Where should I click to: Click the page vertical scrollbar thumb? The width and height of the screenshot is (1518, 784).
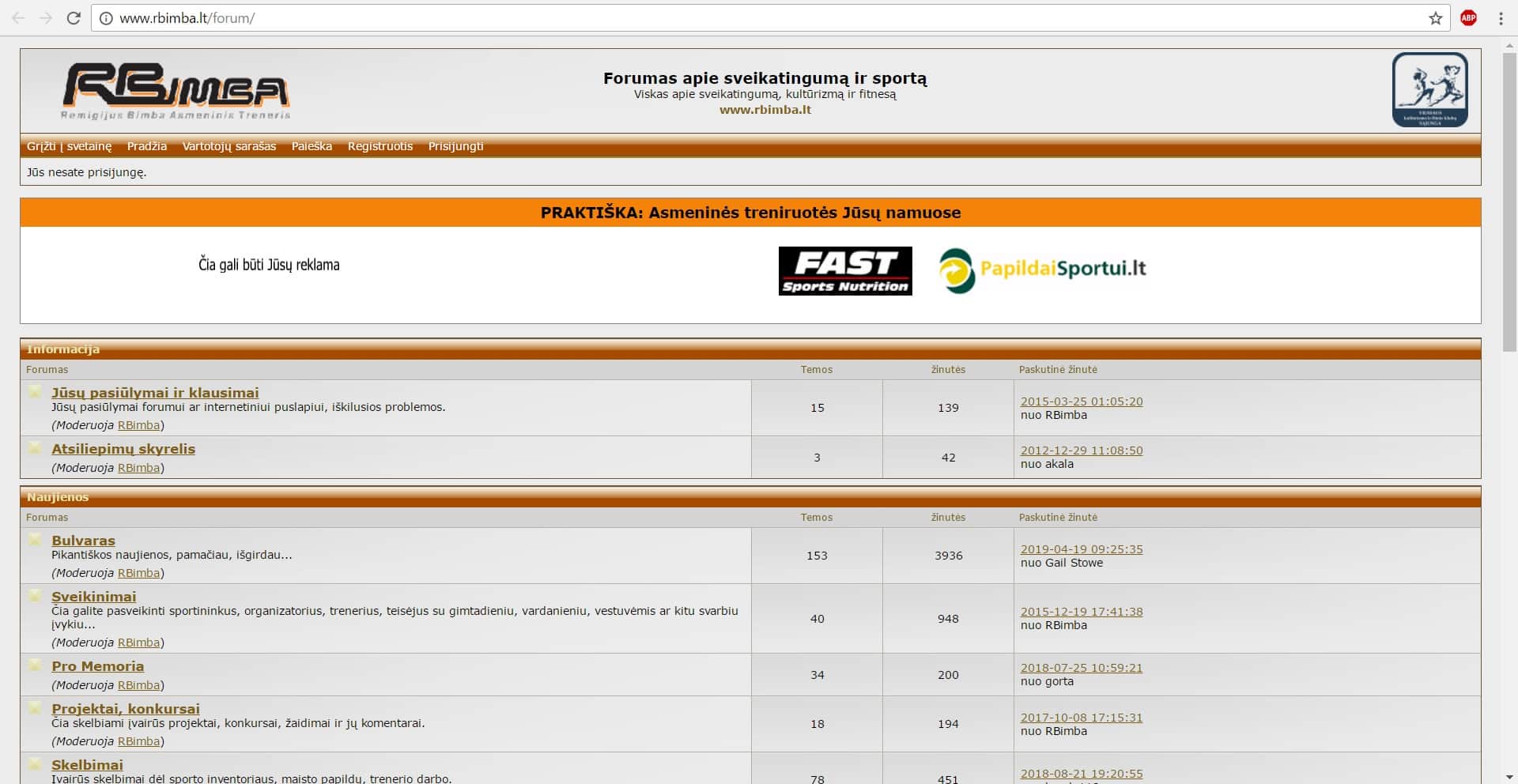click(x=1509, y=202)
